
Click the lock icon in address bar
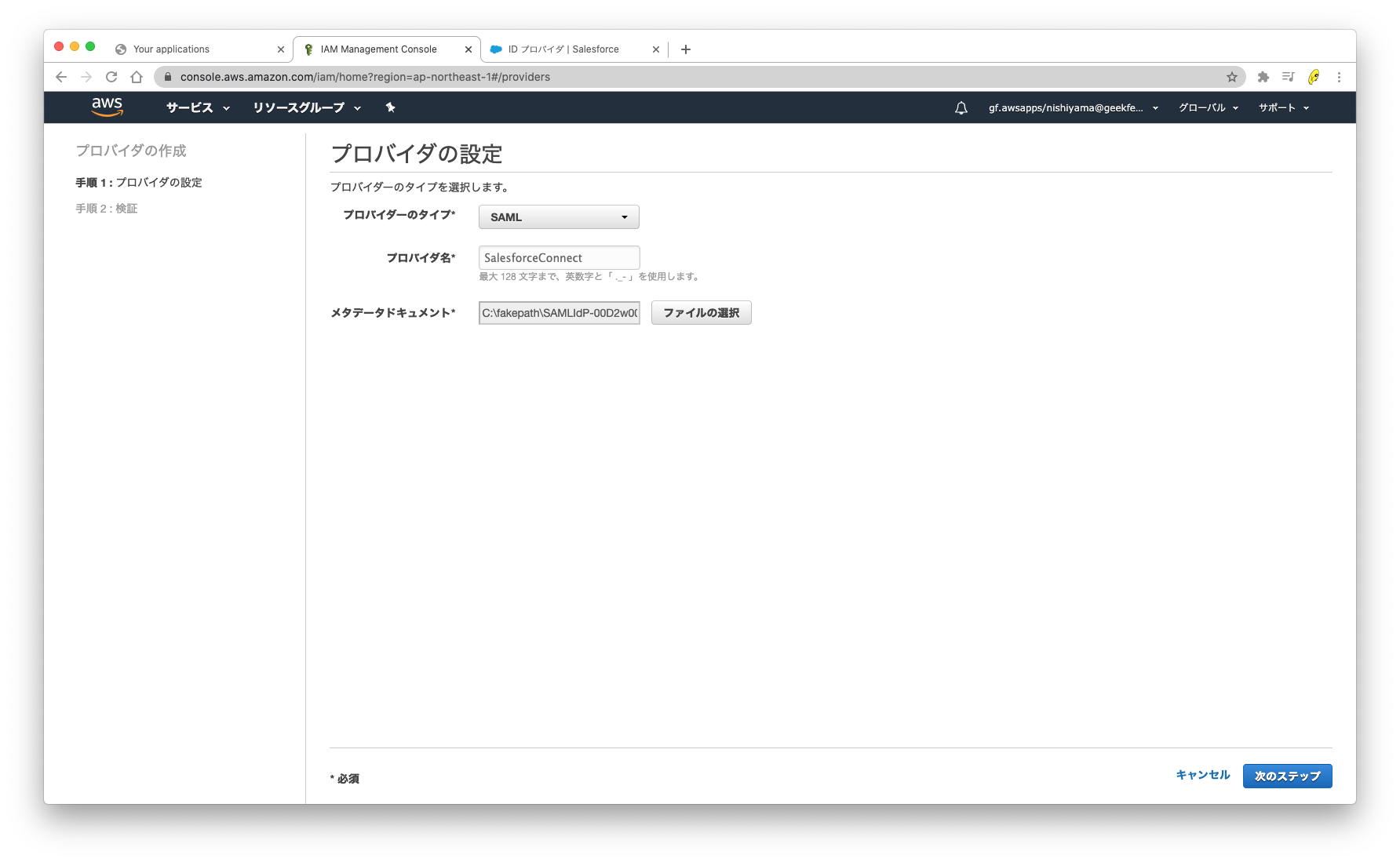(x=167, y=77)
